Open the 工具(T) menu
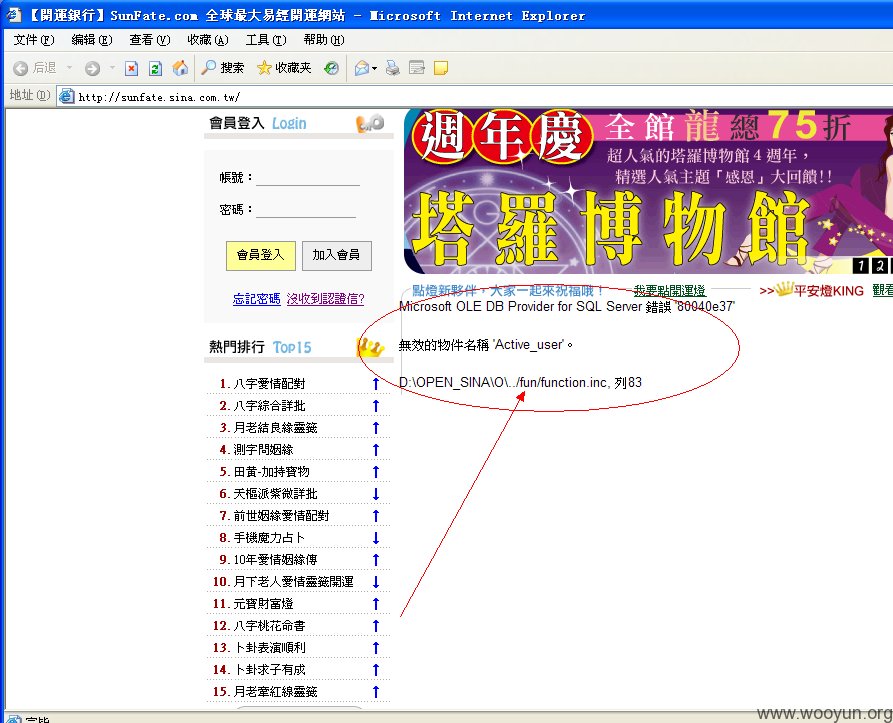Screen dimensions: 893x723 [x=266, y=40]
